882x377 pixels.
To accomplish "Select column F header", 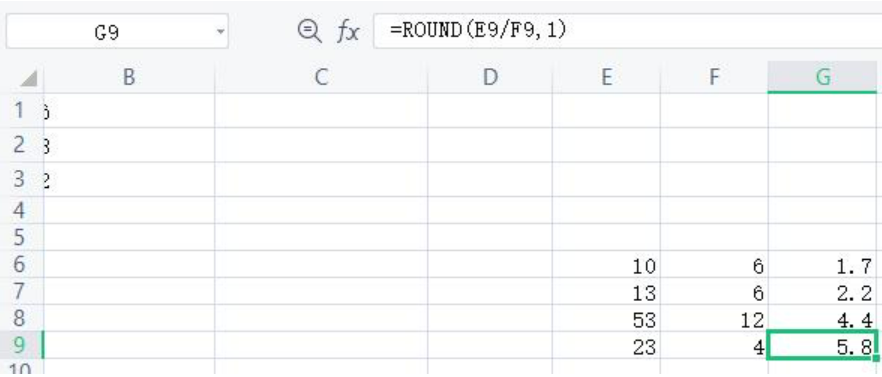I will 714,77.
